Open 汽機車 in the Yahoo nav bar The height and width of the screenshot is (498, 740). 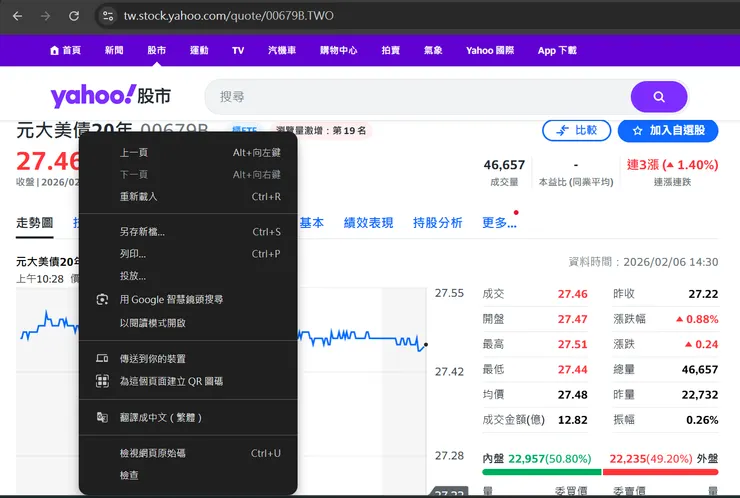click(282, 51)
